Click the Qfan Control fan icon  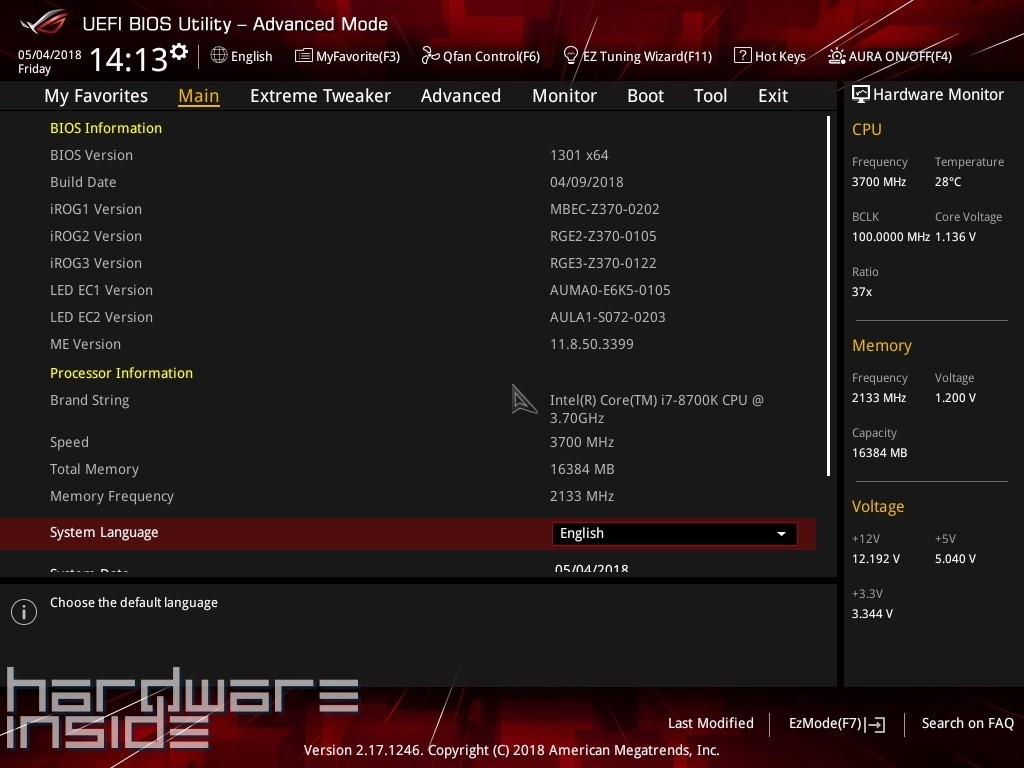click(x=430, y=56)
